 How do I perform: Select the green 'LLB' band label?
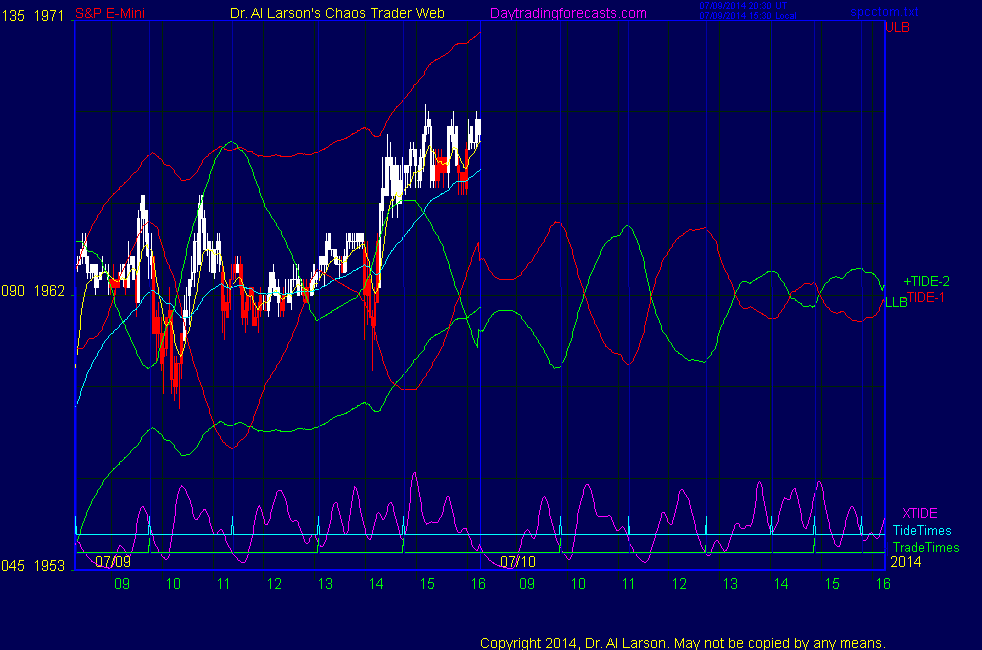tap(896, 302)
